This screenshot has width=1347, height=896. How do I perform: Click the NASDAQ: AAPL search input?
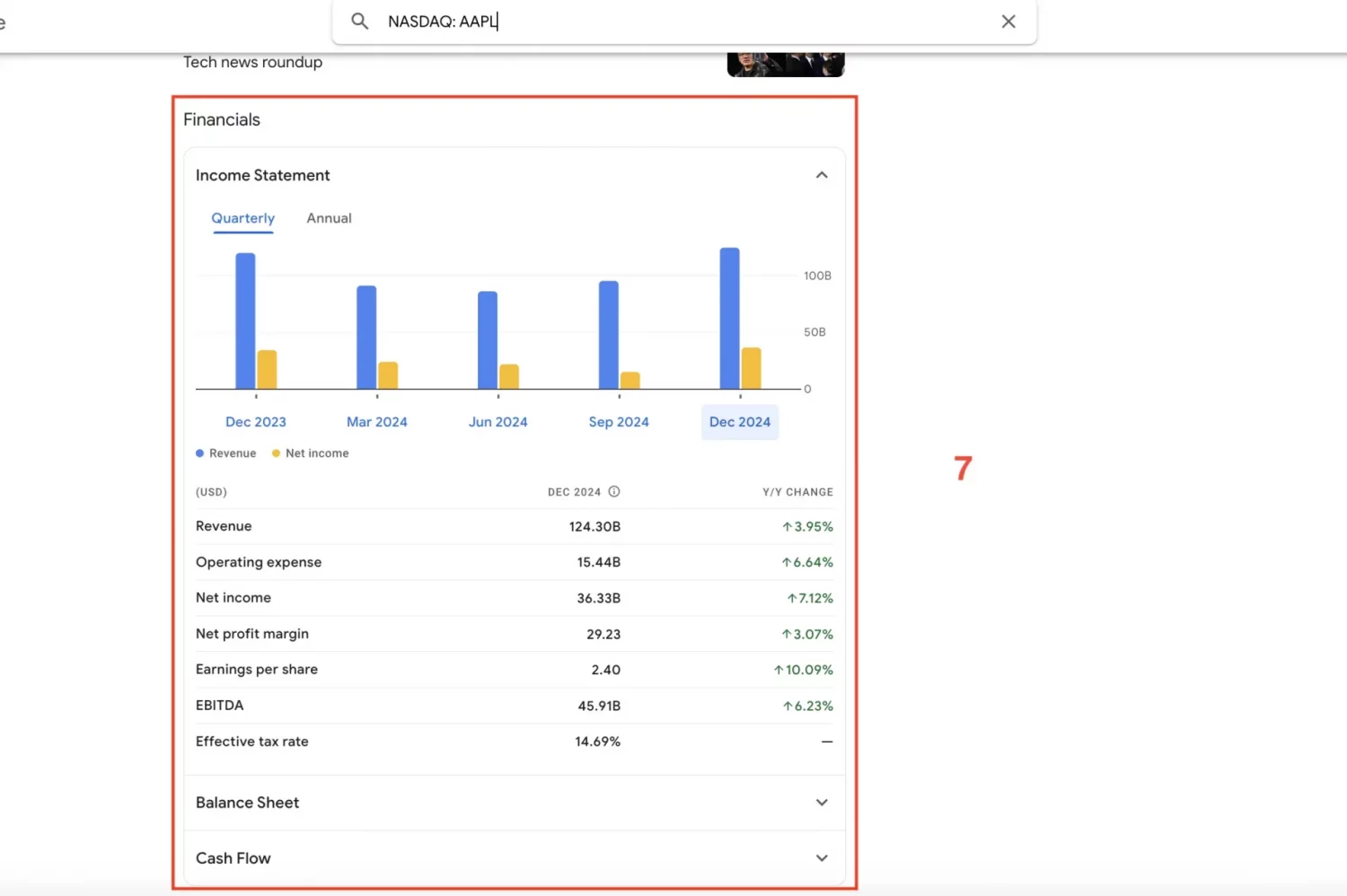click(684, 22)
